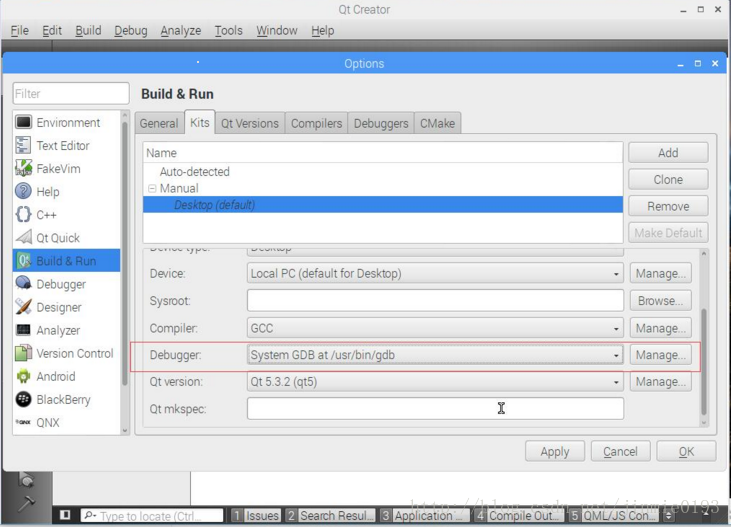731x527 pixels.
Task: Click the Sysroot text field
Action: pyautogui.click(x=435, y=301)
